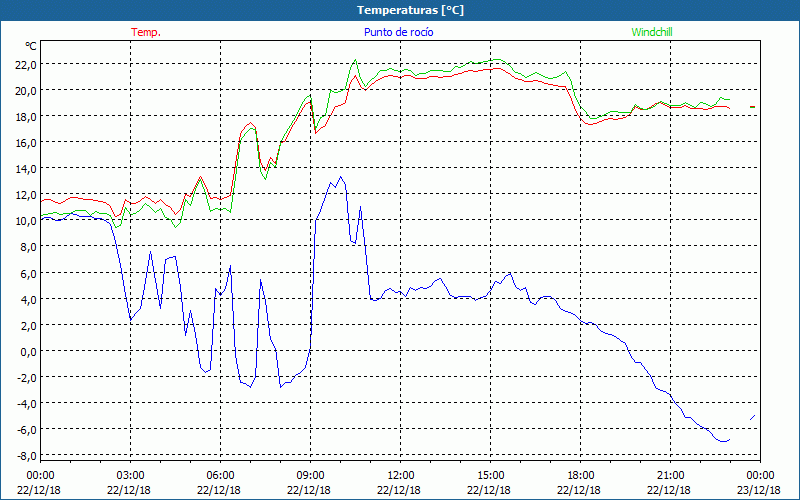
Task: Click the -8,0 y-axis value
Action: tap(27, 456)
